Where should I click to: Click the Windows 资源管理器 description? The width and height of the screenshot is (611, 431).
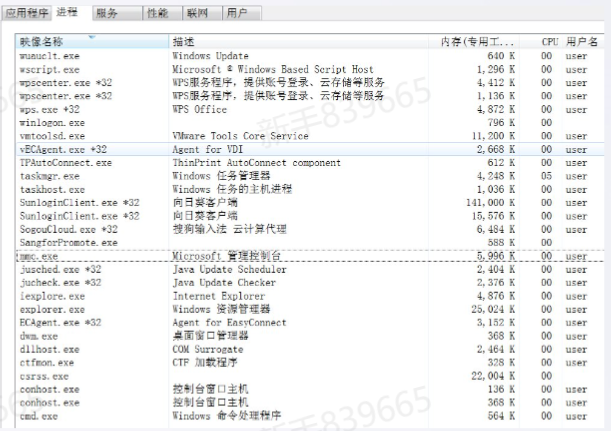click(x=221, y=309)
